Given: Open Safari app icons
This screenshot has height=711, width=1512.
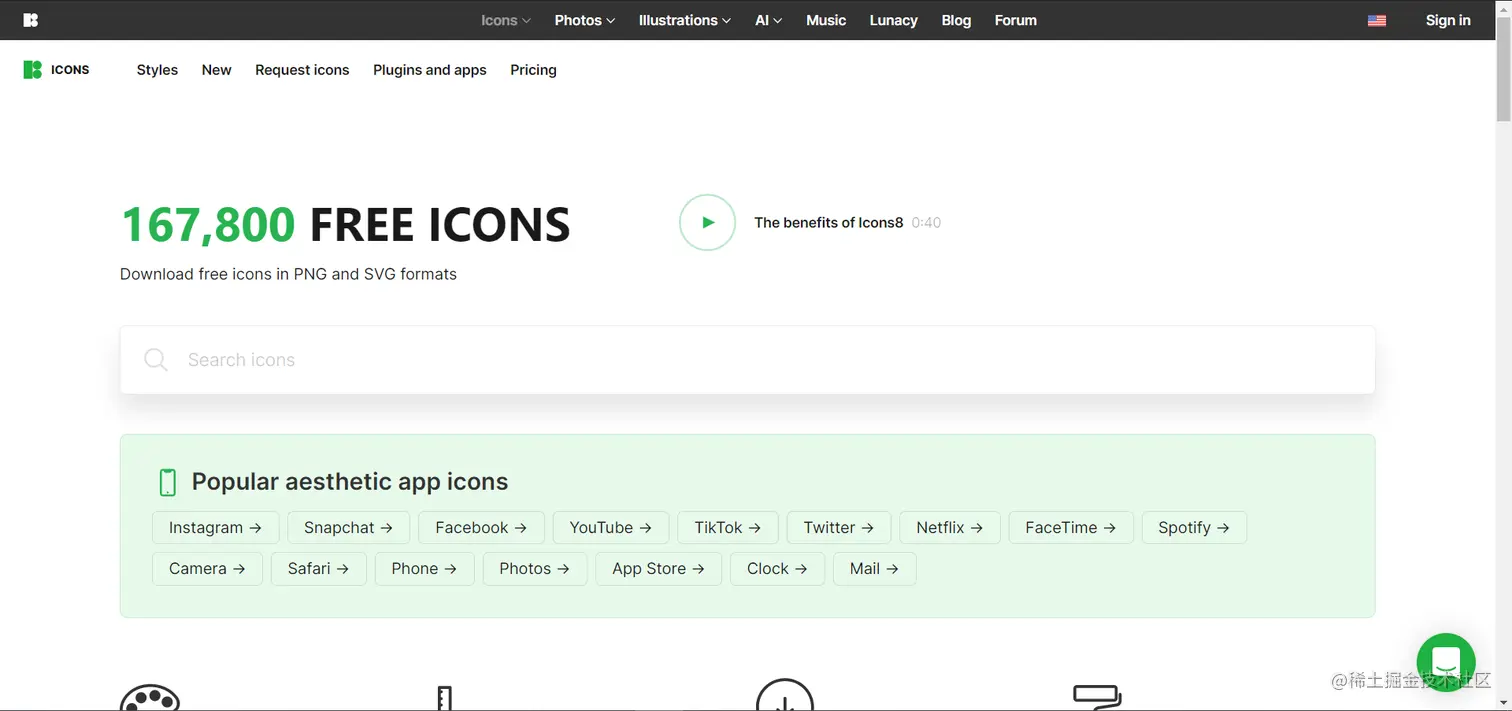Looking at the screenshot, I should click(318, 569).
